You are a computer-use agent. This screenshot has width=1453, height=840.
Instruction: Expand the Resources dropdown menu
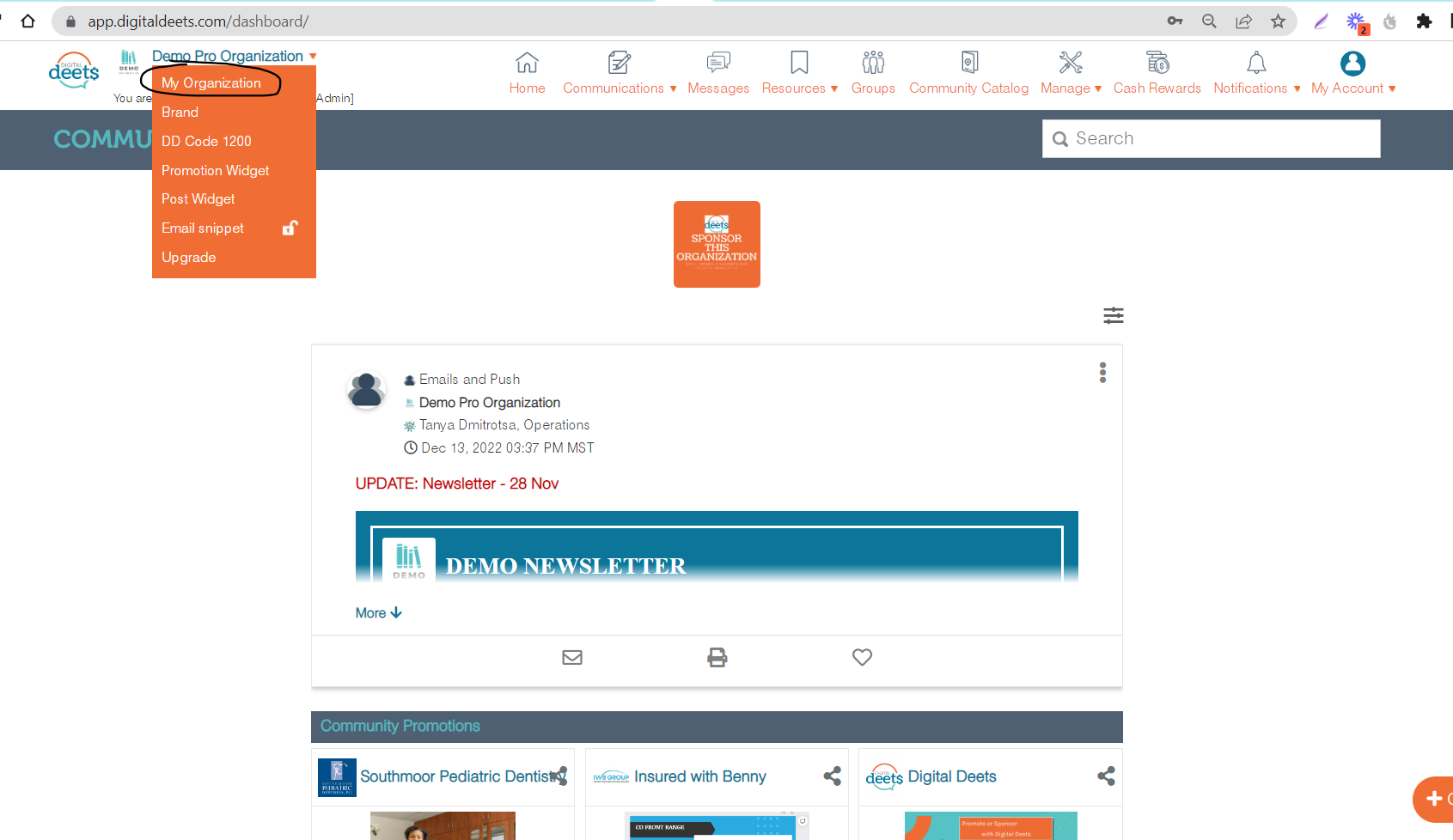click(x=834, y=88)
